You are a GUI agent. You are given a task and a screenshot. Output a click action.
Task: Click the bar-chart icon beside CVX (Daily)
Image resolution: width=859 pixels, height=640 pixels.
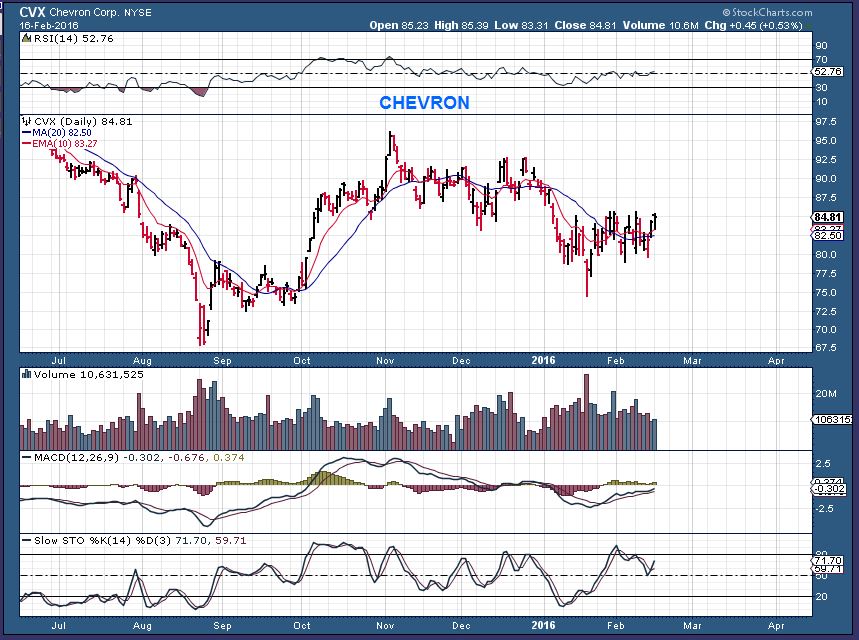26,121
